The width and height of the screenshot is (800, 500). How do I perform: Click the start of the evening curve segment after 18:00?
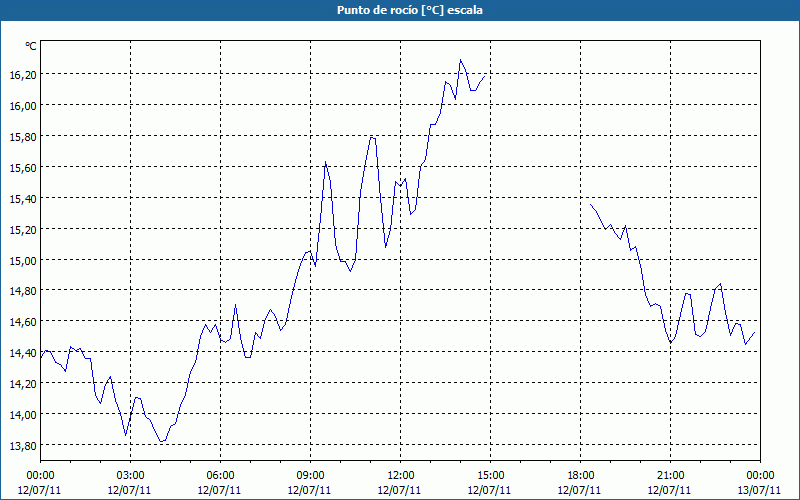(590, 204)
